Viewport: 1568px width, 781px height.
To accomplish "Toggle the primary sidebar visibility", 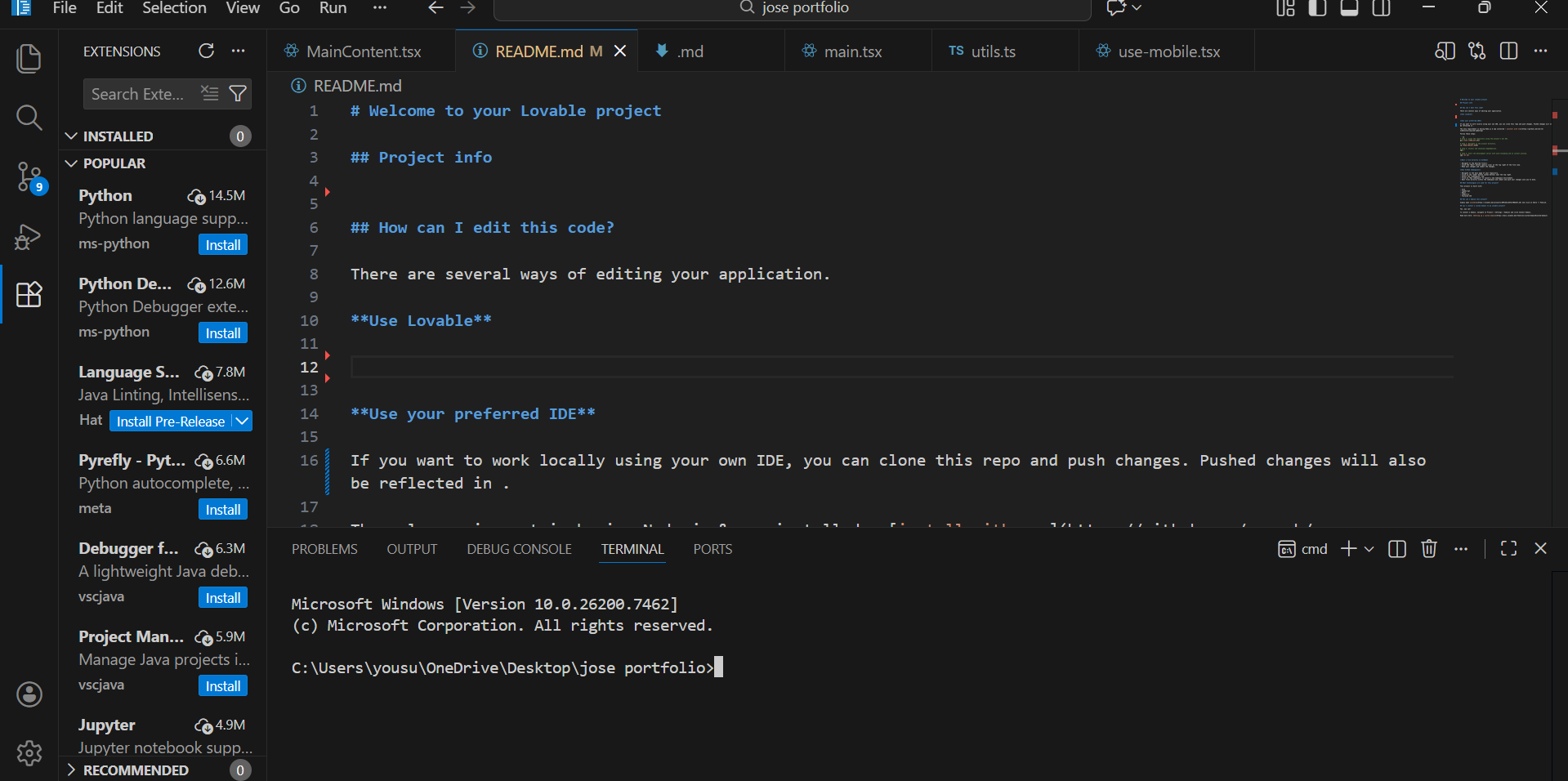I will coord(1317,8).
